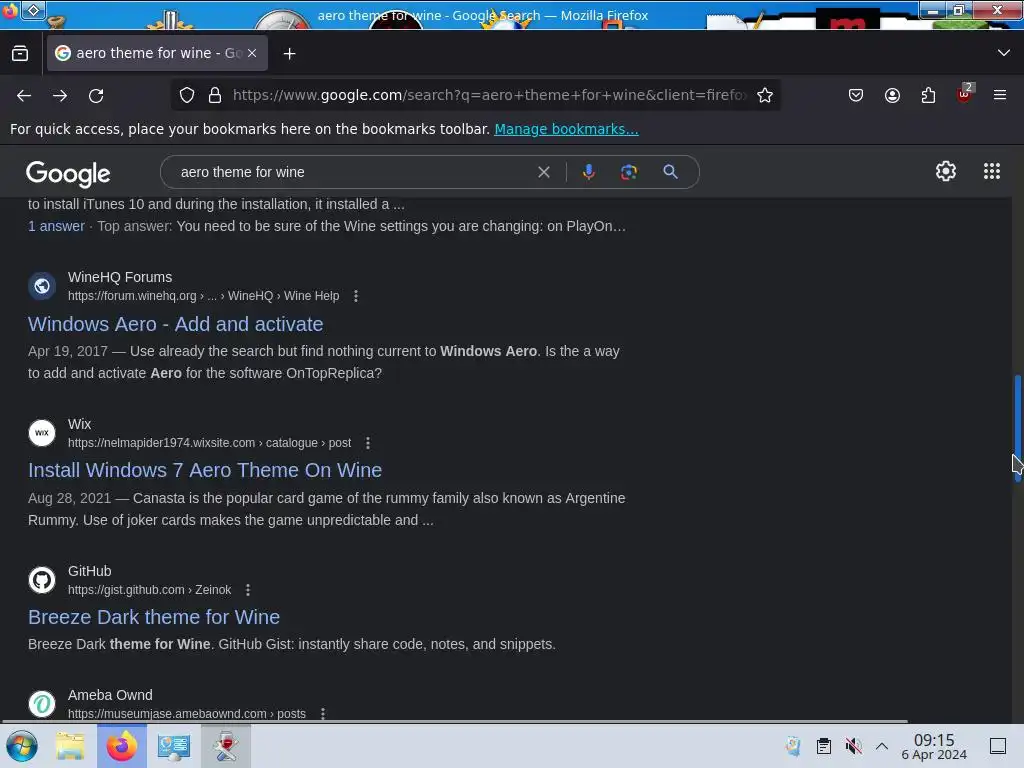Unmute audio from the volume tray icon
This screenshot has width=1024, height=768.
click(853, 746)
